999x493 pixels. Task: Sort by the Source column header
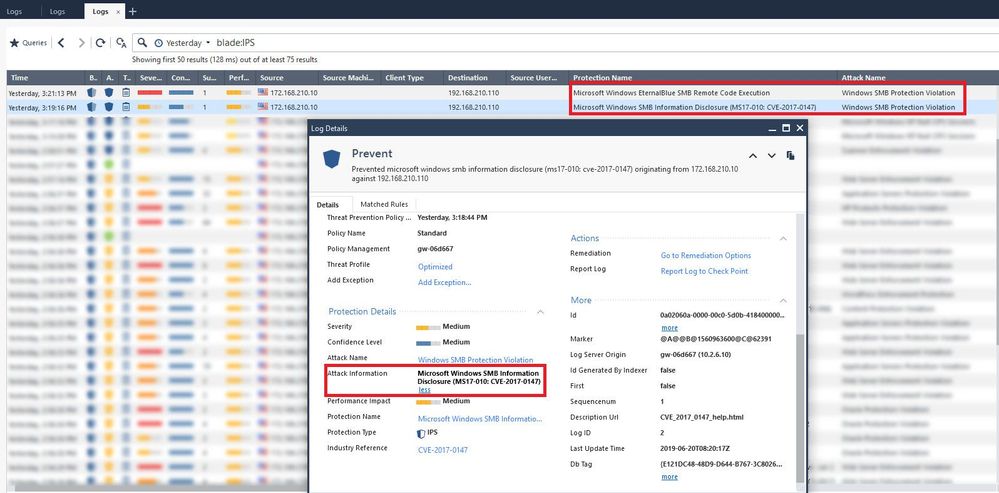[x=287, y=78]
